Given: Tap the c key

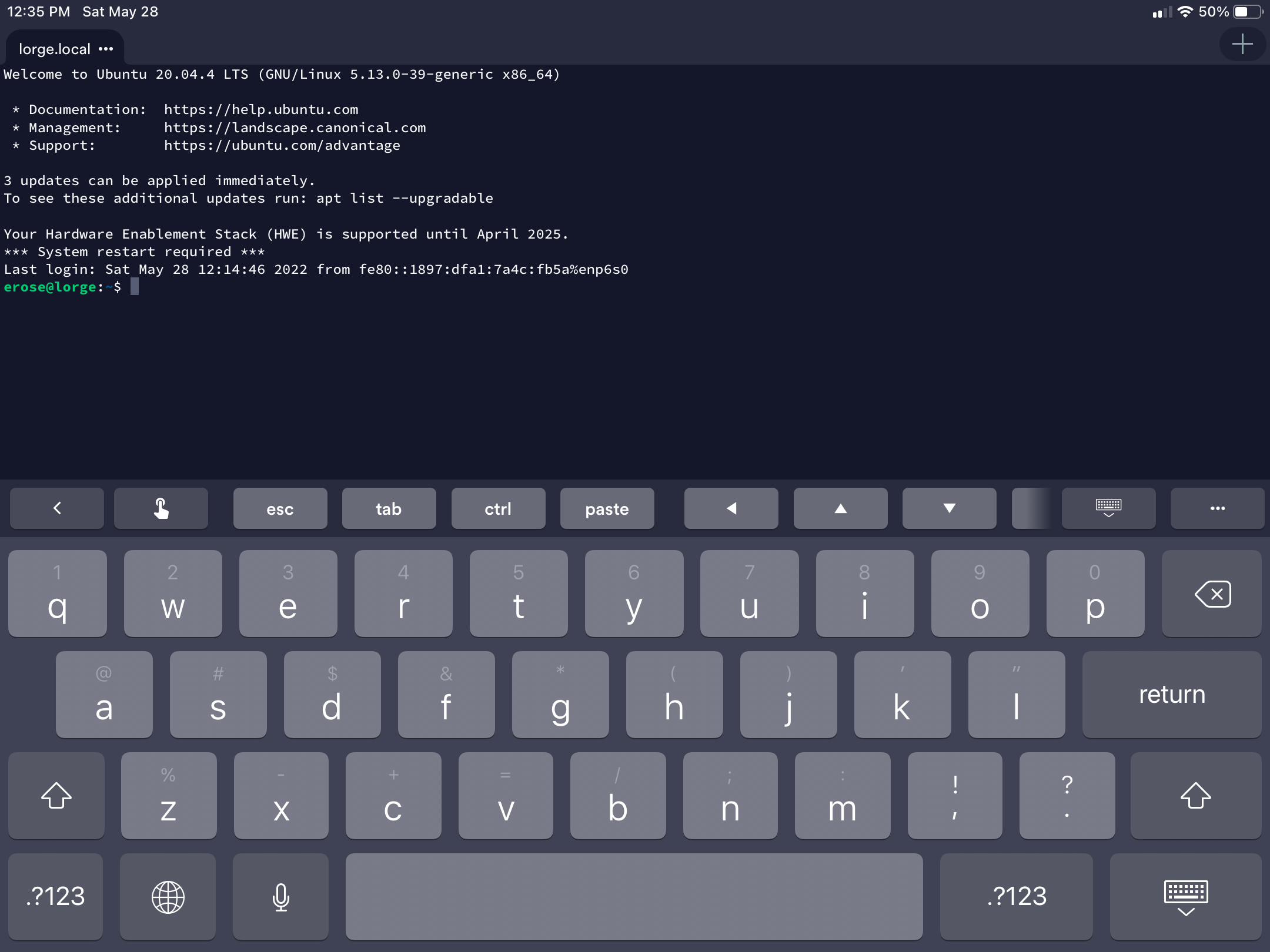Looking at the screenshot, I should [393, 796].
